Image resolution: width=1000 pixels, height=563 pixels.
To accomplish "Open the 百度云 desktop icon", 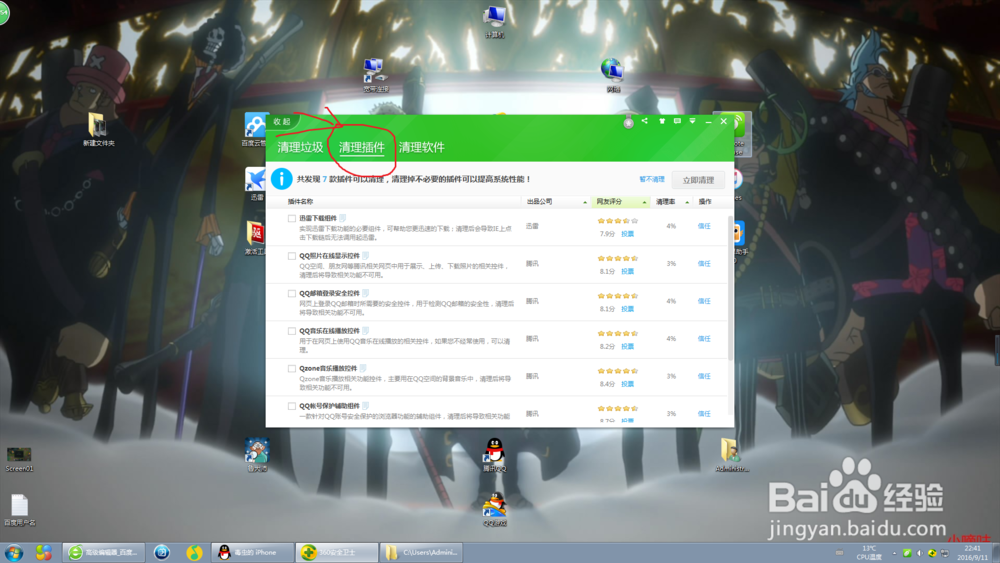I will pos(255,130).
